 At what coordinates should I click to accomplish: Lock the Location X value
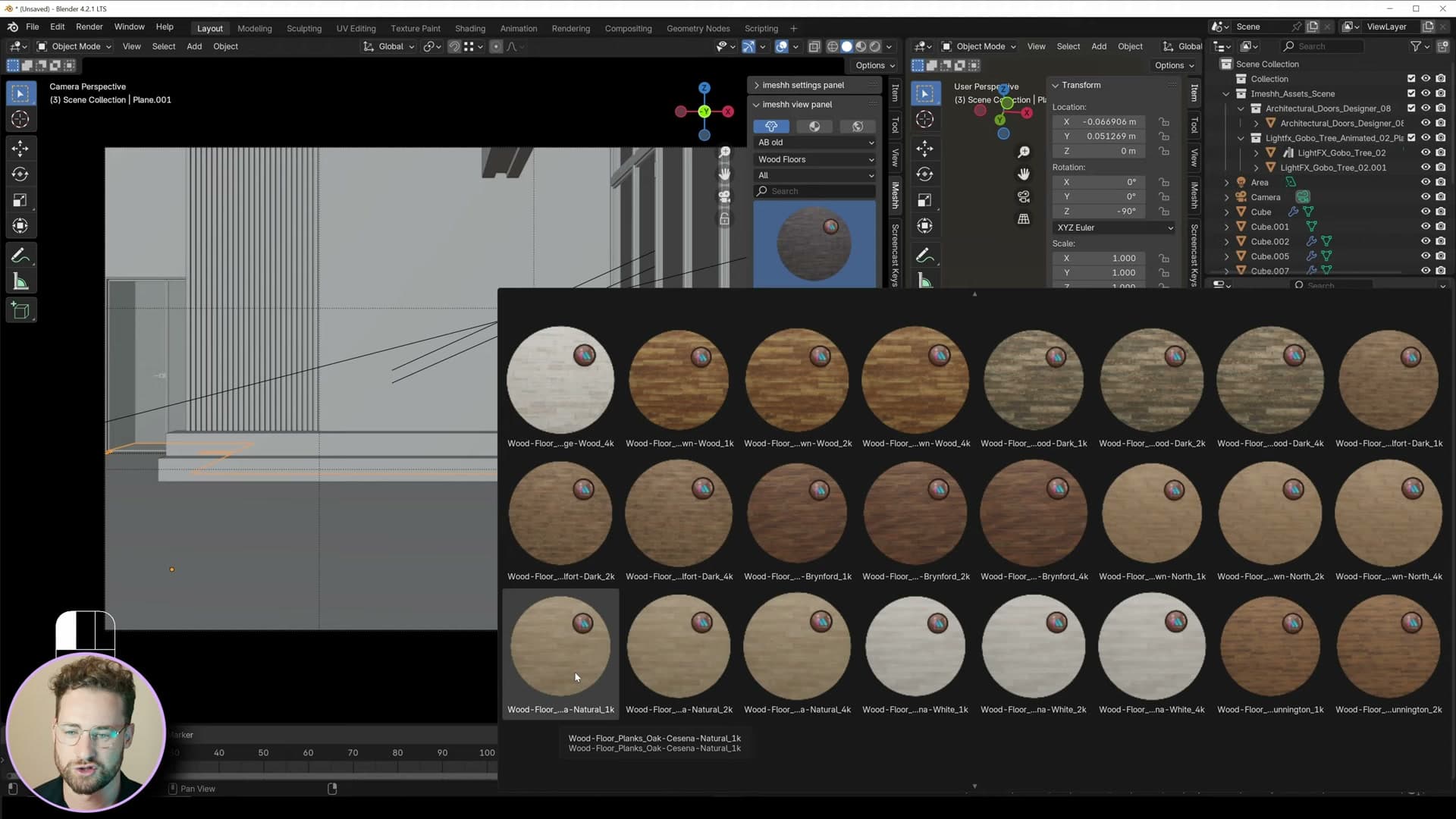coord(1164,121)
